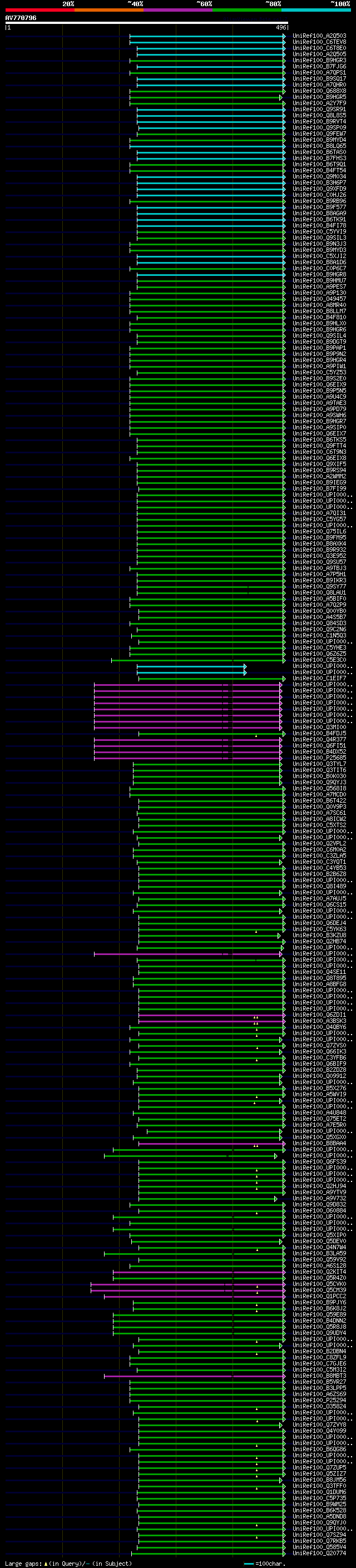356x1568 pixels.
Task: Select the UniRef100_C5E3C0 label
Action: click(x=319, y=660)
